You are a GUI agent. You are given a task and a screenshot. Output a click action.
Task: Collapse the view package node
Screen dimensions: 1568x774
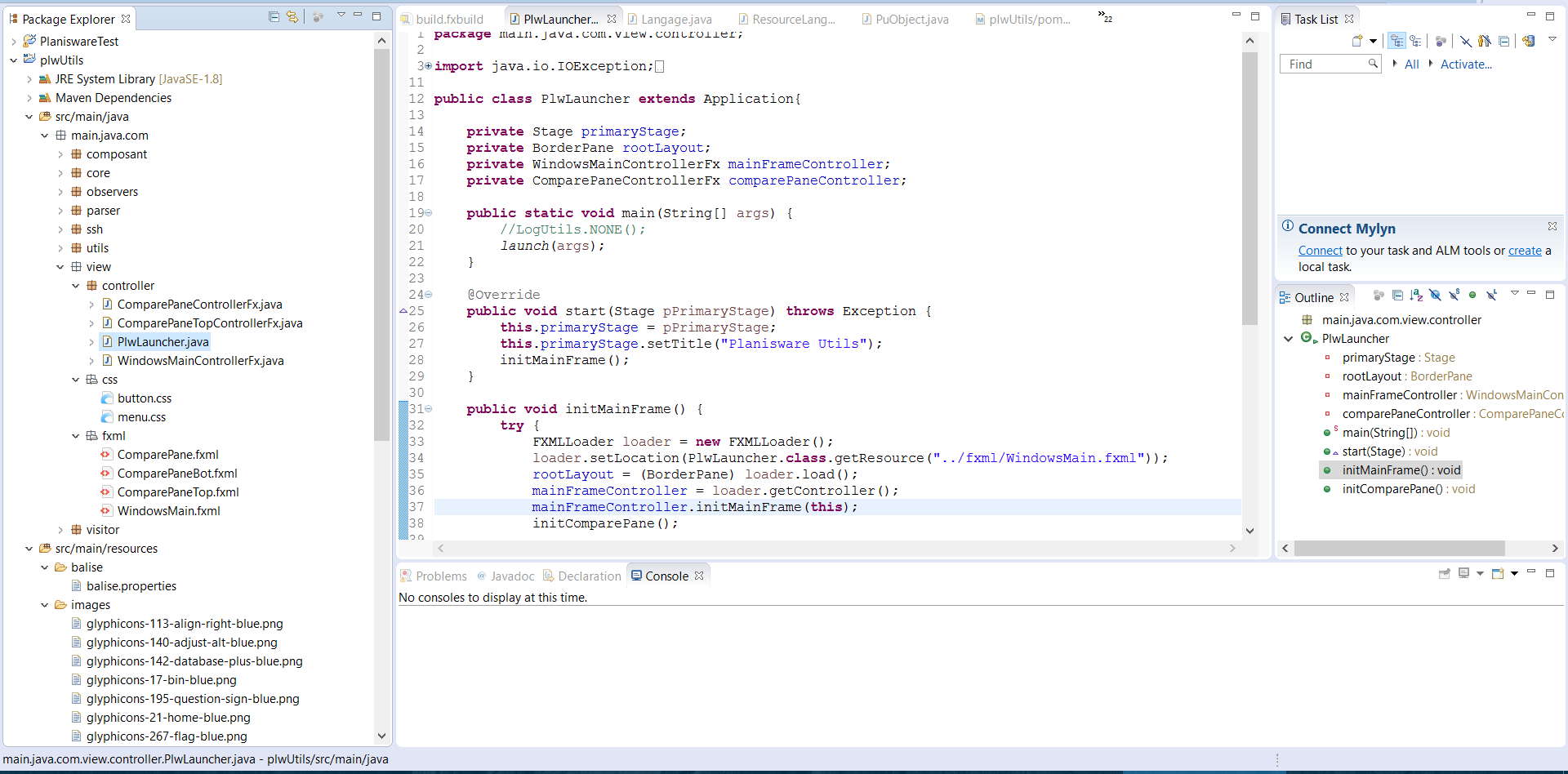tap(60, 267)
